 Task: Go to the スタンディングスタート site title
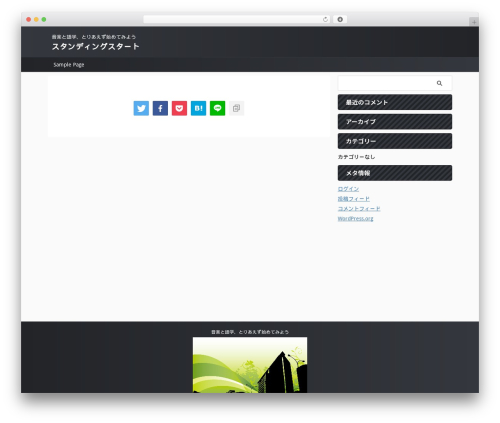95,47
